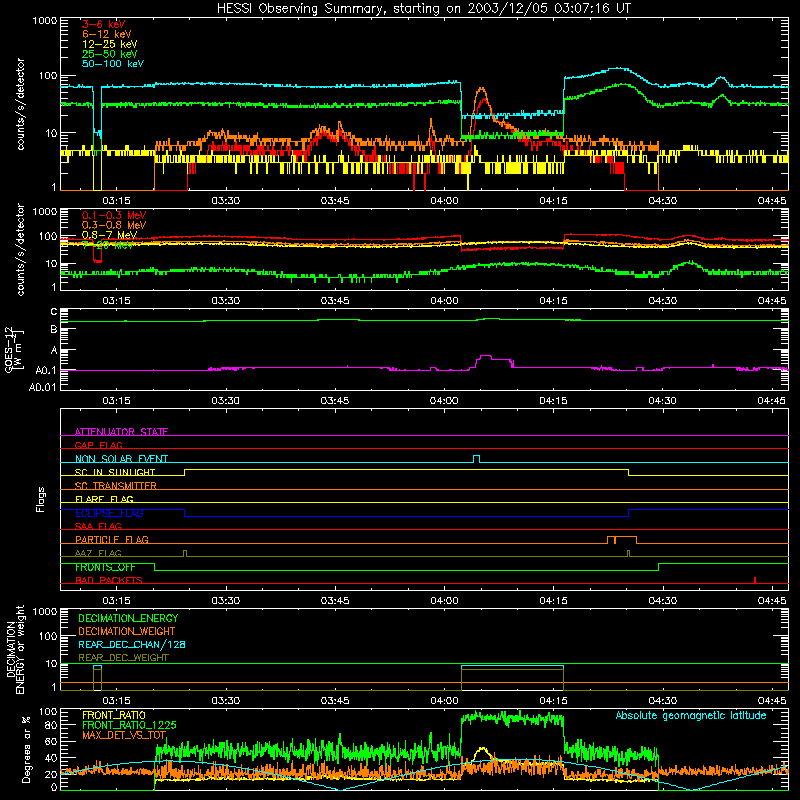Screen dimensions: 800x800
Task: Click the FRONTS_OFF flag label
Action: 105,567
